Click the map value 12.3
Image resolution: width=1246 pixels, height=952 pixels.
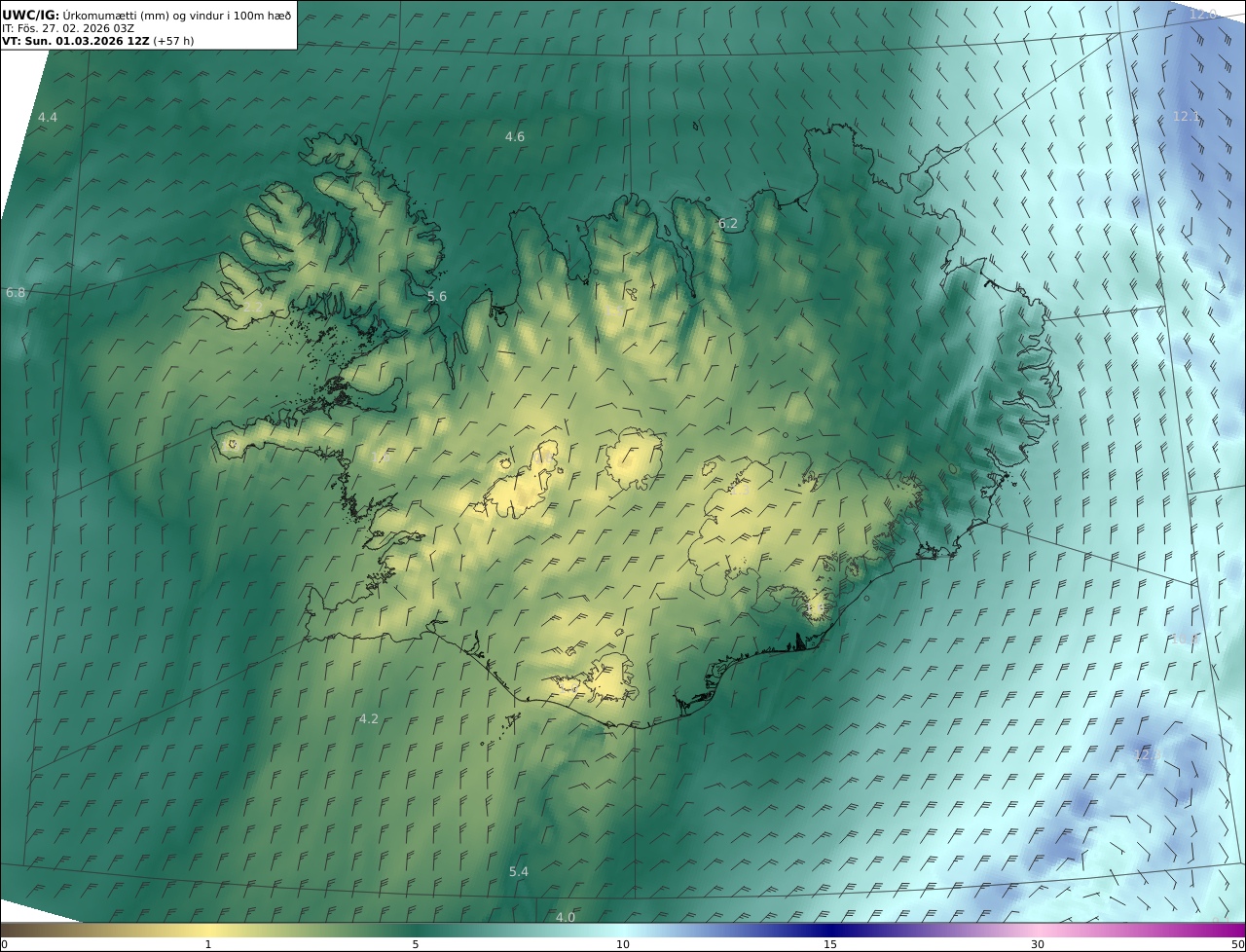[1150, 754]
